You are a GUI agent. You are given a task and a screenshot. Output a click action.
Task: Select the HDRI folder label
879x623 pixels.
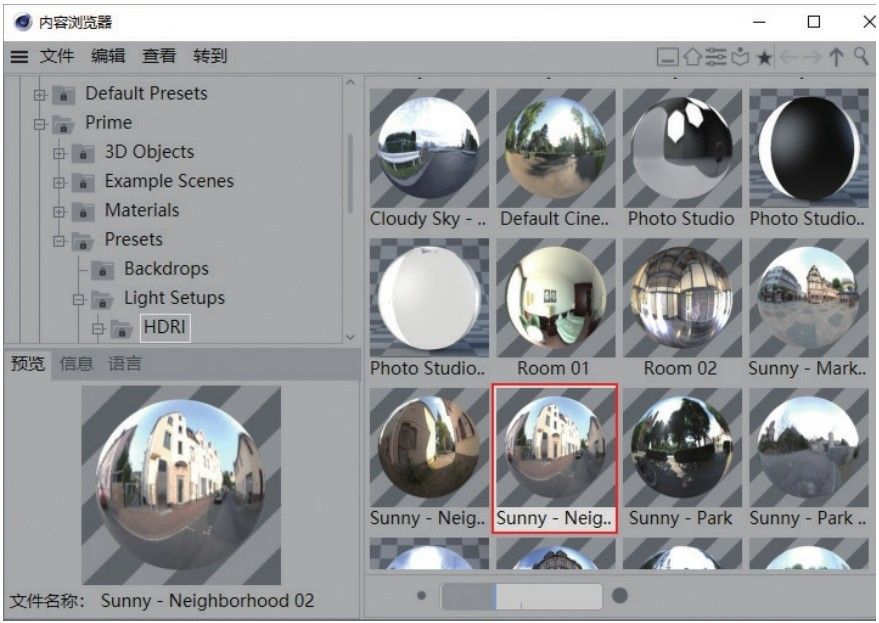pos(165,327)
